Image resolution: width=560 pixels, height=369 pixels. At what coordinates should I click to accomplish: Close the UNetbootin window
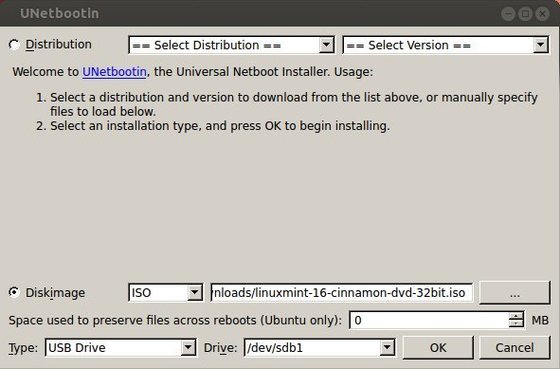[542, 14]
